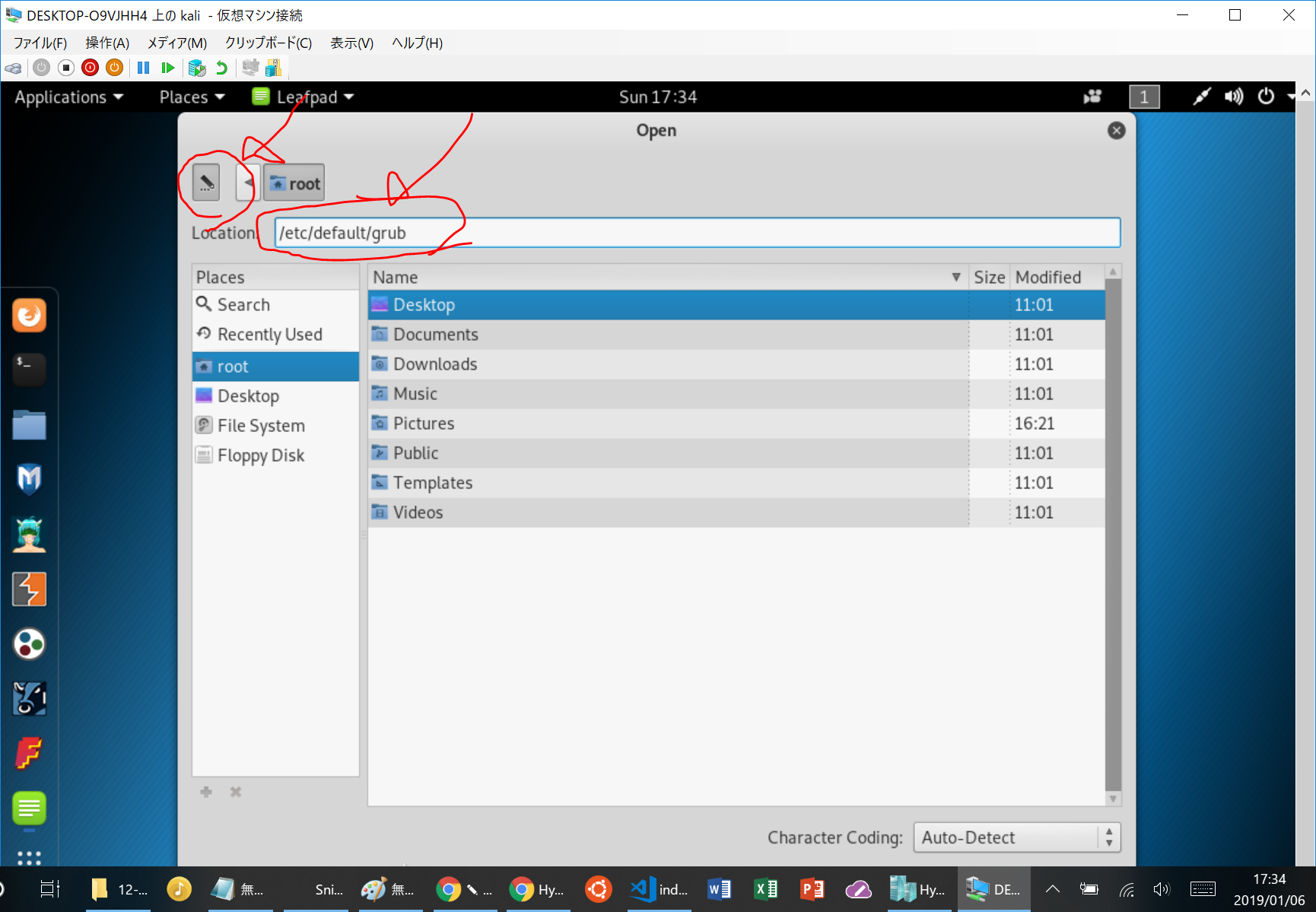Select File System in Places sidebar

point(261,426)
